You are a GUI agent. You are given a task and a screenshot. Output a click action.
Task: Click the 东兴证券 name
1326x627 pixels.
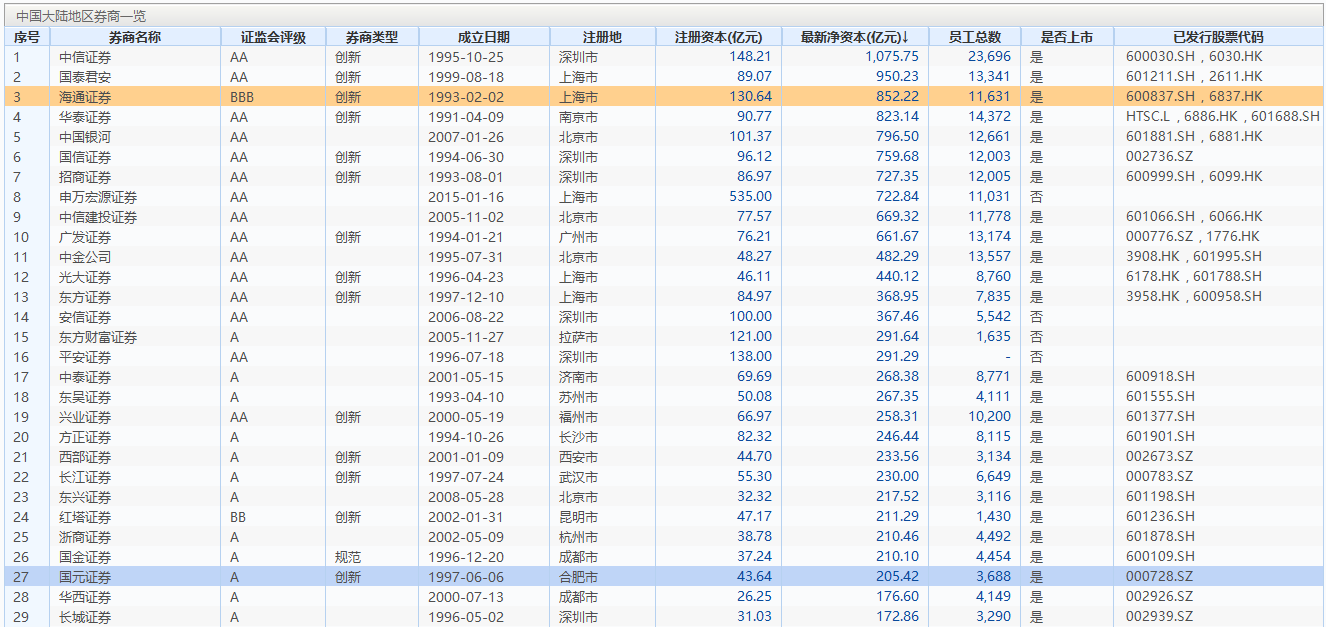85,497
